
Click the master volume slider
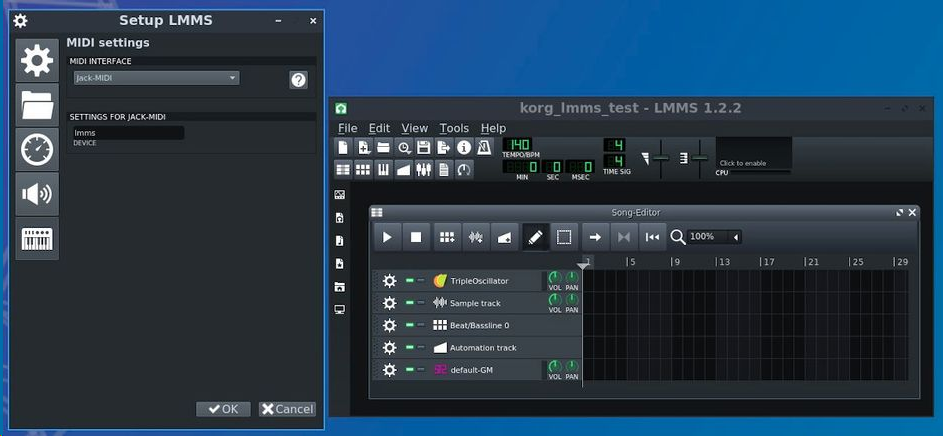(x=661, y=158)
